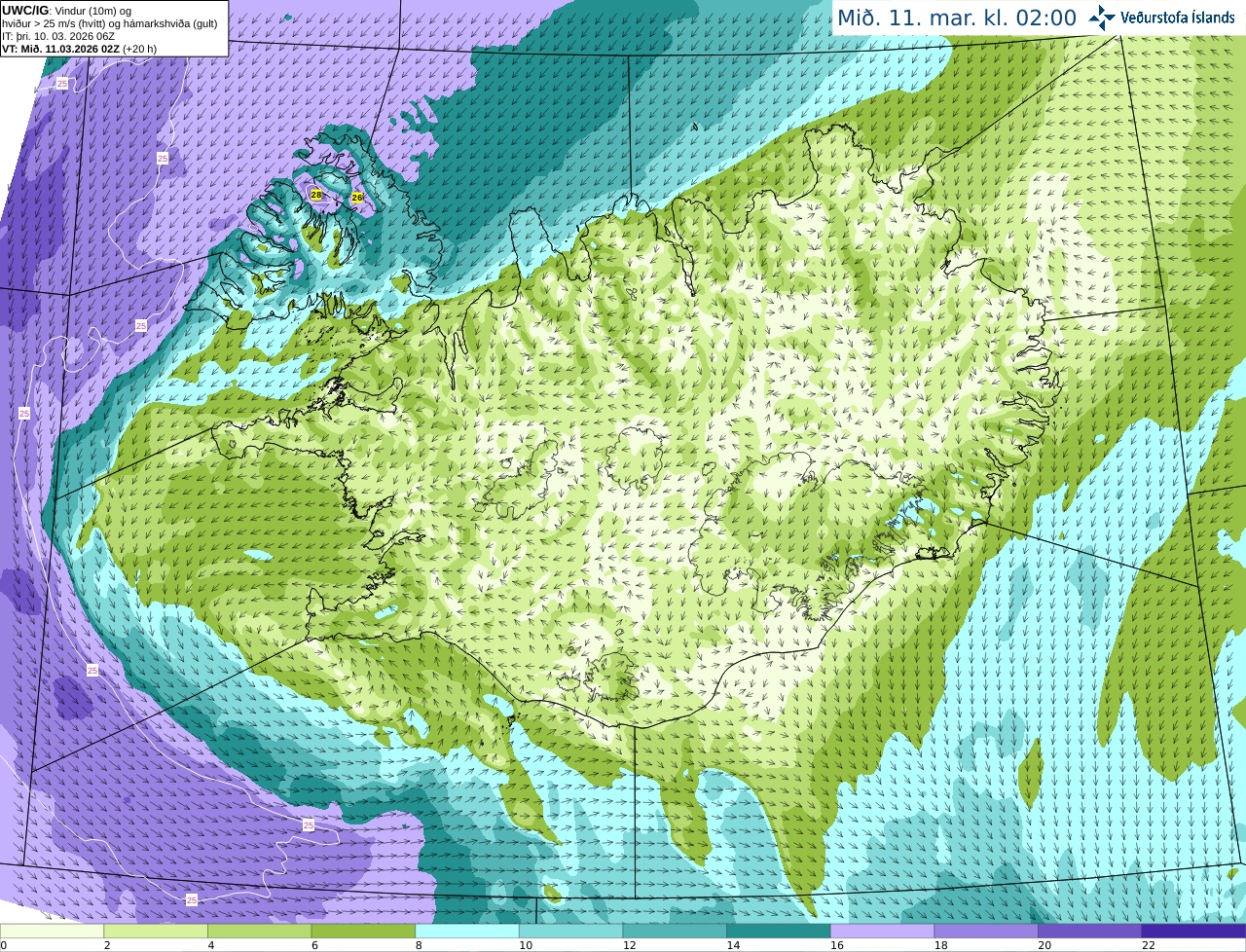Image resolution: width=1246 pixels, height=952 pixels.
Task: Click the legend scale label "10"
Action: pos(526,945)
